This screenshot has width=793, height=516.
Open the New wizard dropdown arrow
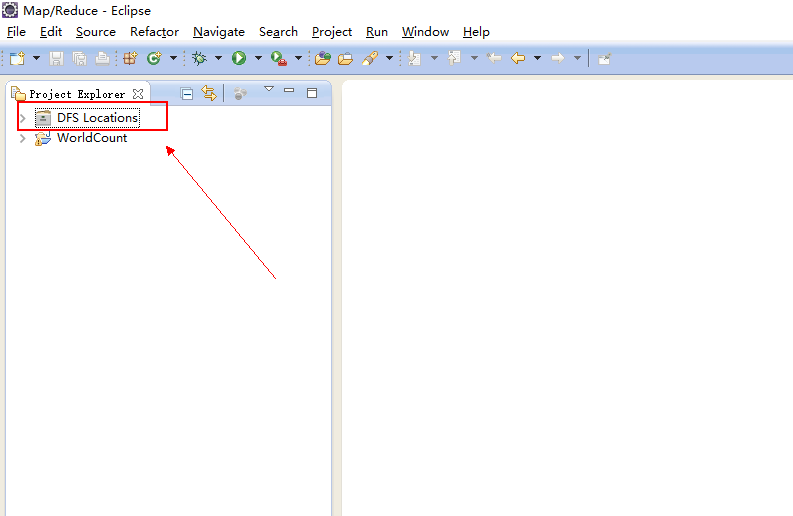click(x=36, y=58)
